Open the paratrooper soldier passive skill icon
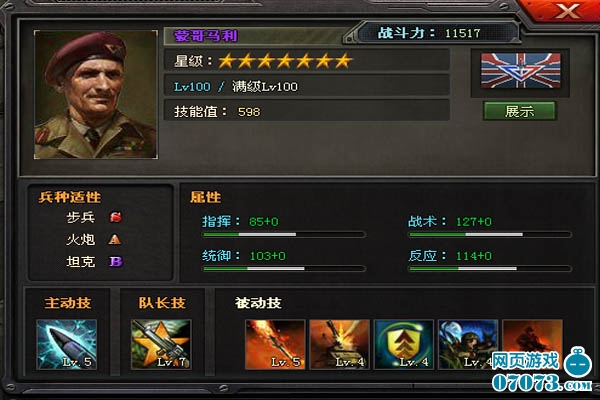This screenshot has height=400, width=600. (x=468, y=344)
